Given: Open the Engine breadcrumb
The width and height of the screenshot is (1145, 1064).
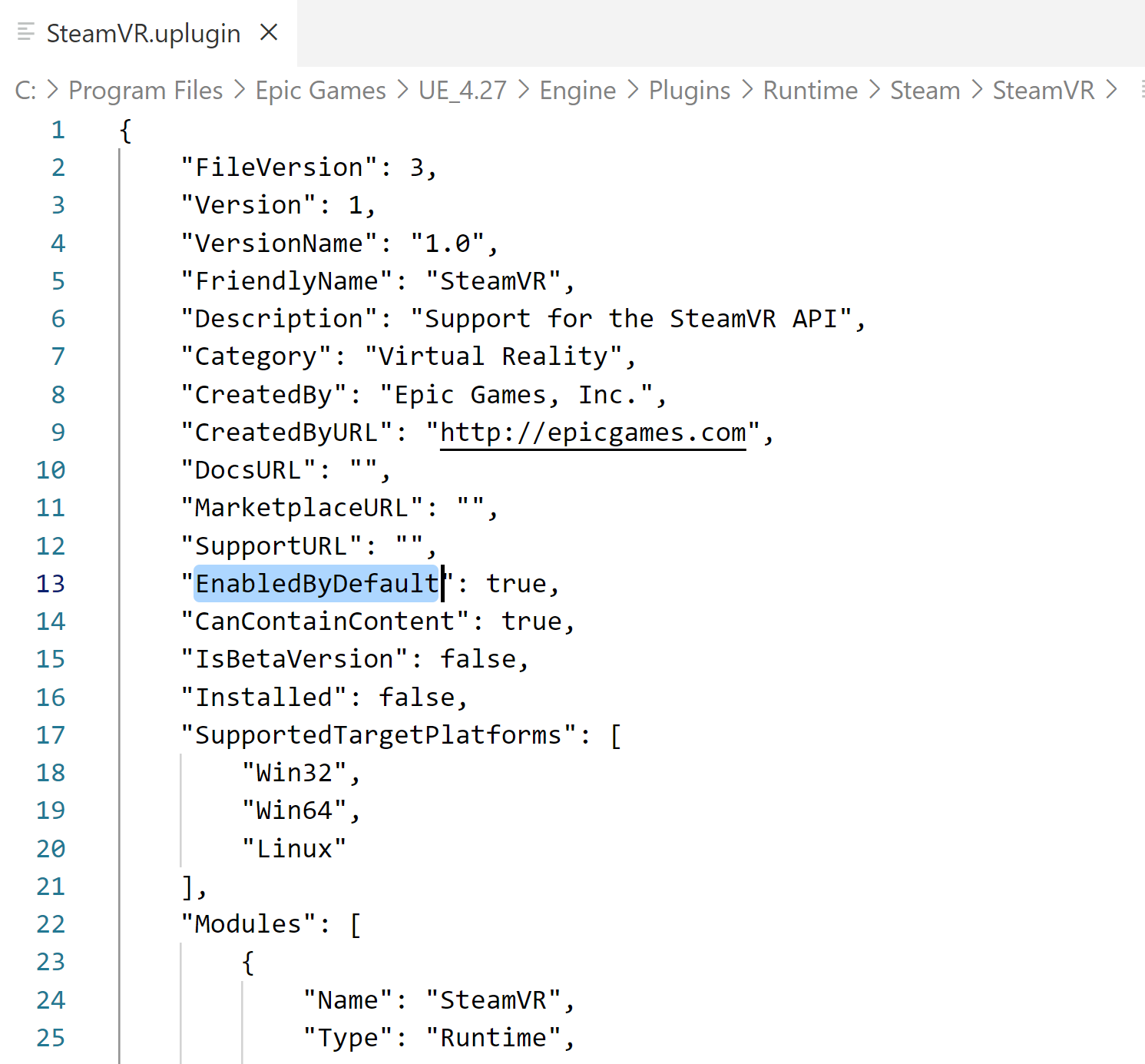Looking at the screenshot, I should coord(577,91).
